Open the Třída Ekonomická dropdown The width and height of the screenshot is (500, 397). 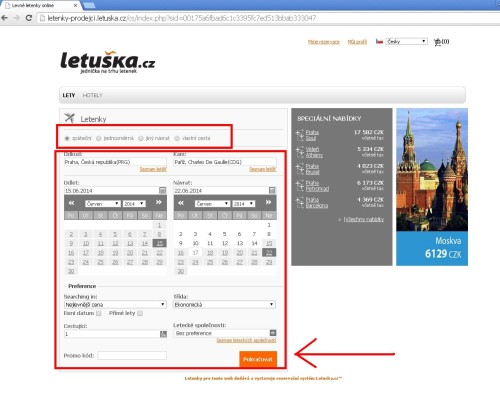point(224,304)
